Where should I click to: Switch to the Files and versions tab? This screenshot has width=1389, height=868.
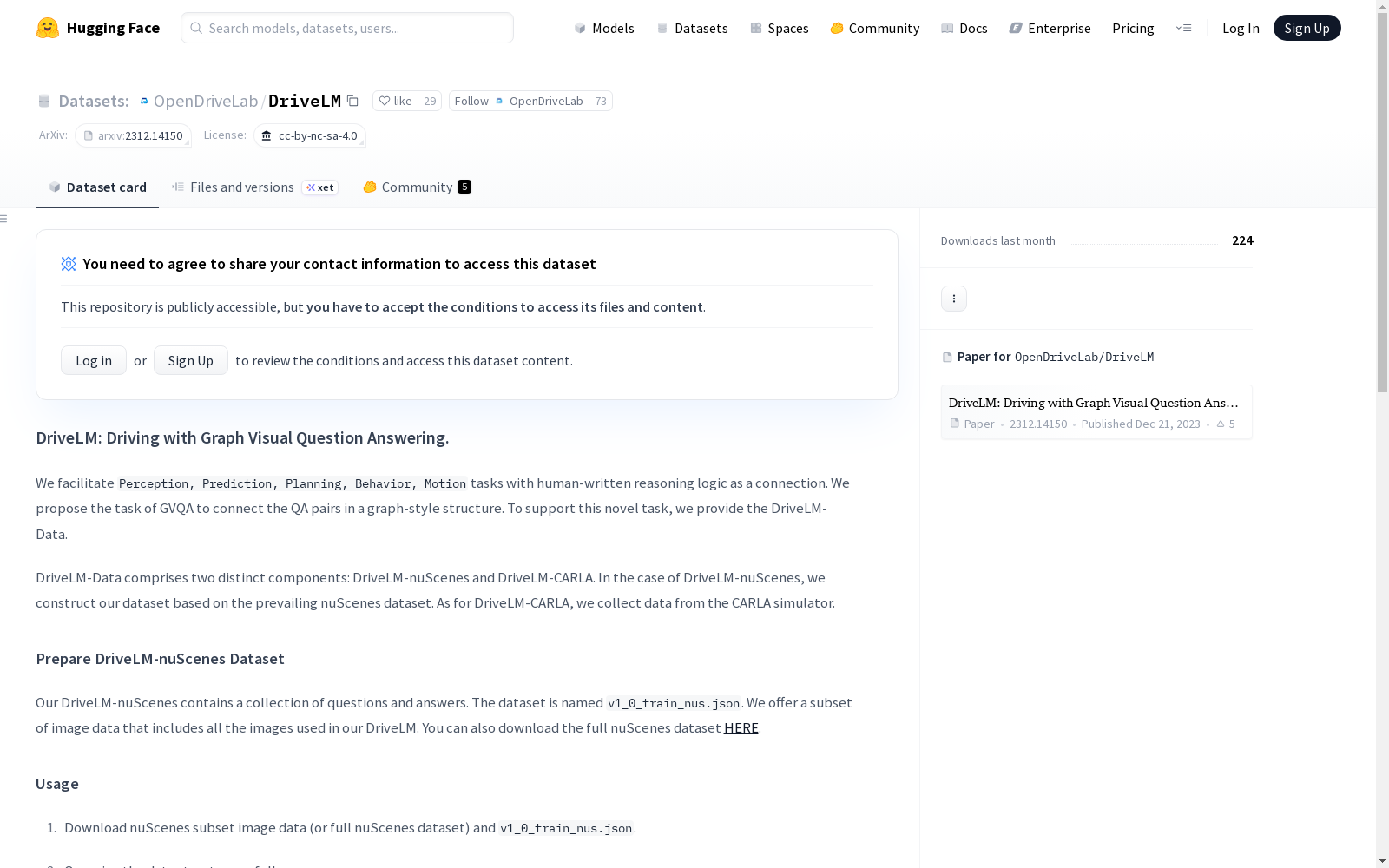tap(255, 187)
